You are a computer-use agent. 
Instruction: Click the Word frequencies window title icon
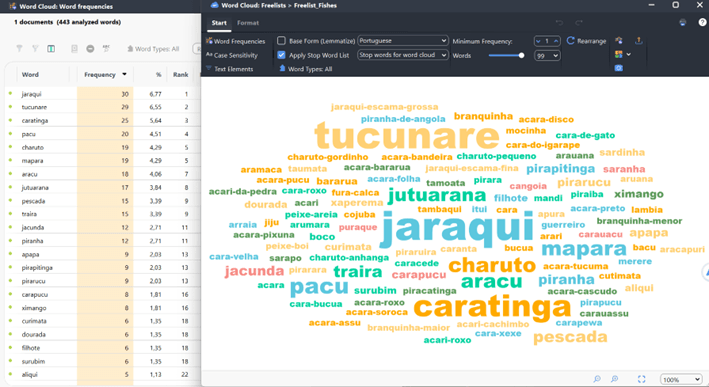13,6
